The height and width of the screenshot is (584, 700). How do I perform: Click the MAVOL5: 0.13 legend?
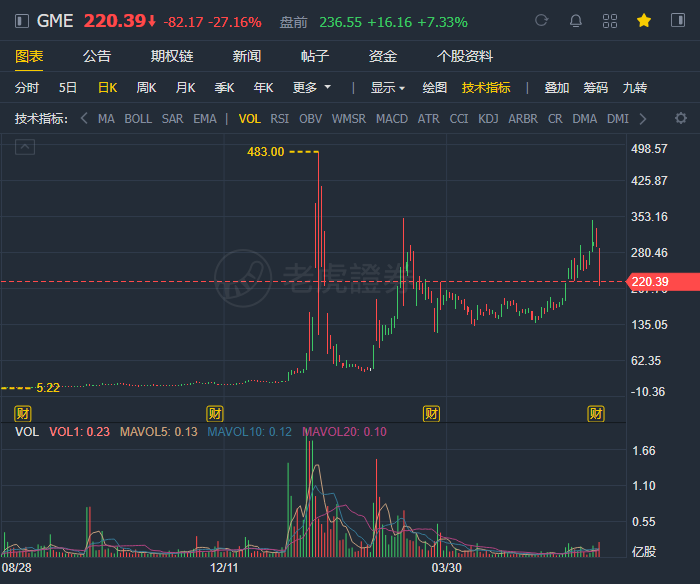[x=158, y=432]
